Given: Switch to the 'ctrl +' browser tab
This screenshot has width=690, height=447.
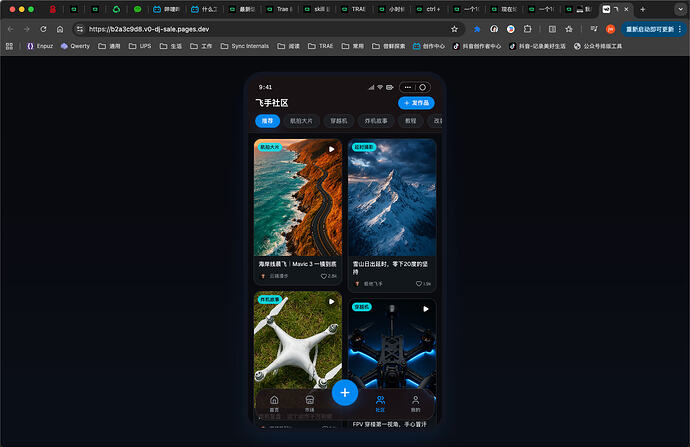Looking at the screenshot, I should pyautogui.click(x=429, y=9).
